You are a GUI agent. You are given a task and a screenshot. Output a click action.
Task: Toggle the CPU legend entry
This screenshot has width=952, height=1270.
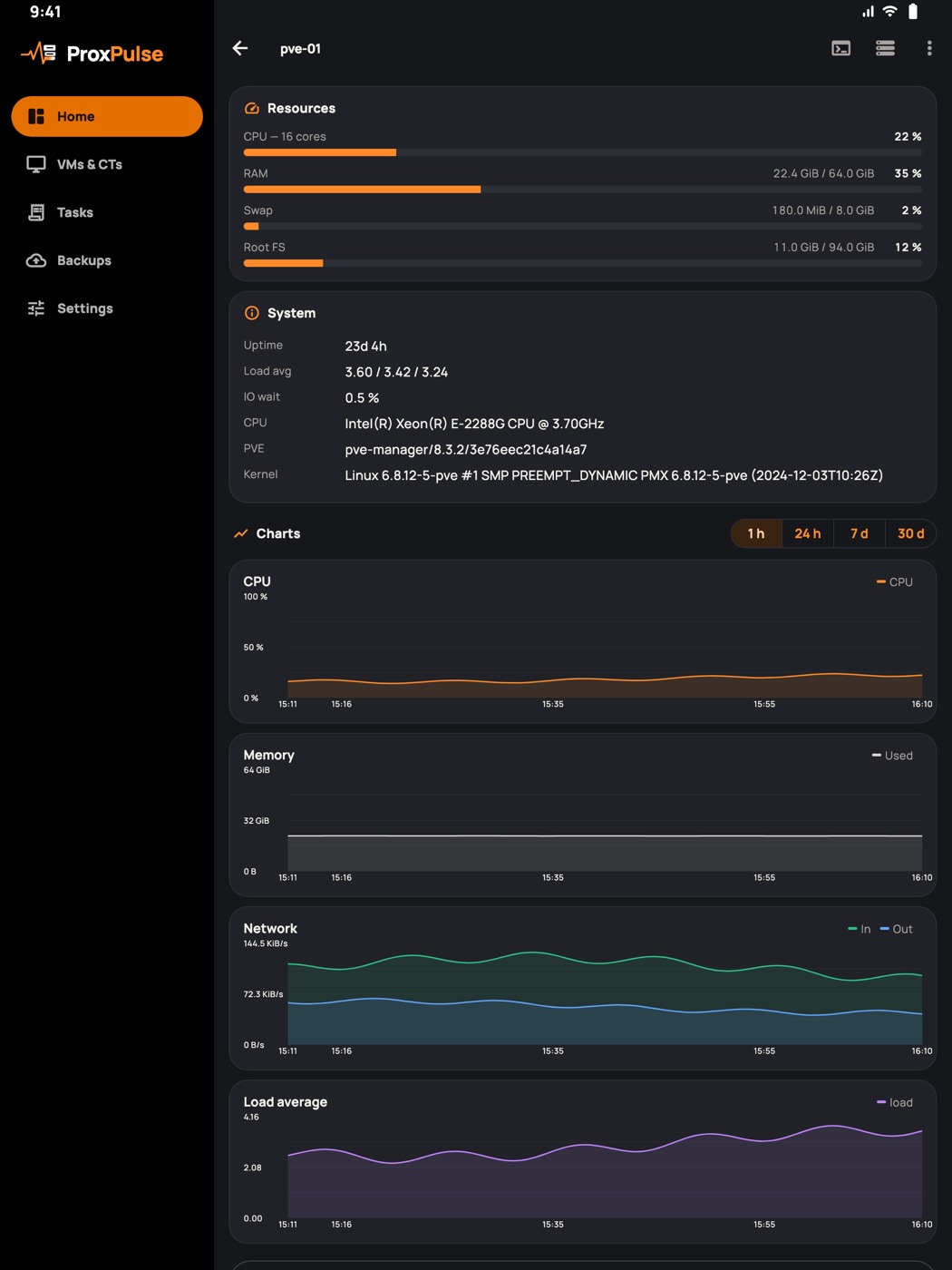pos(895,582)
